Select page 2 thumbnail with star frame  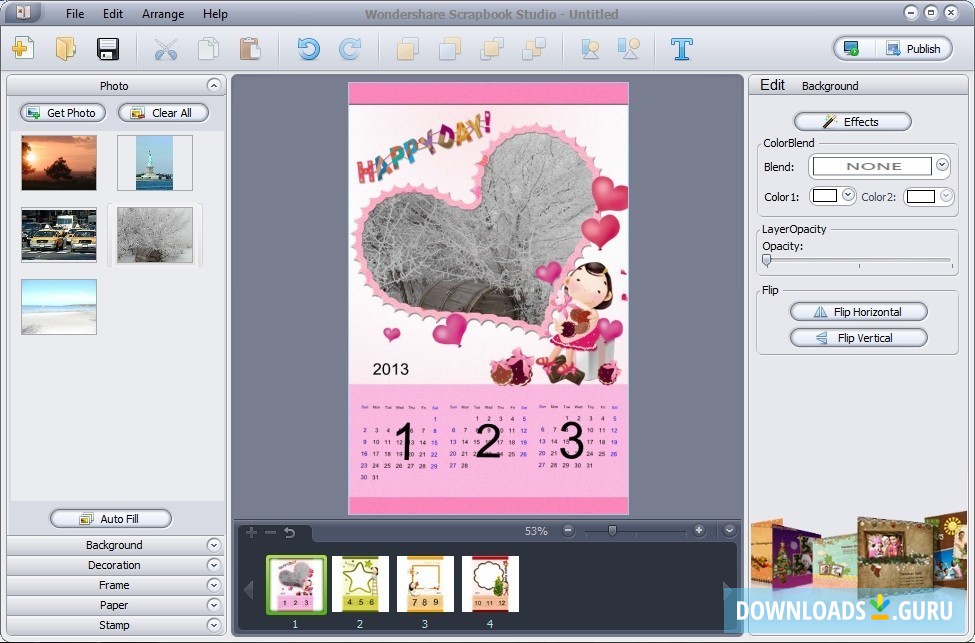click(360, 584)
